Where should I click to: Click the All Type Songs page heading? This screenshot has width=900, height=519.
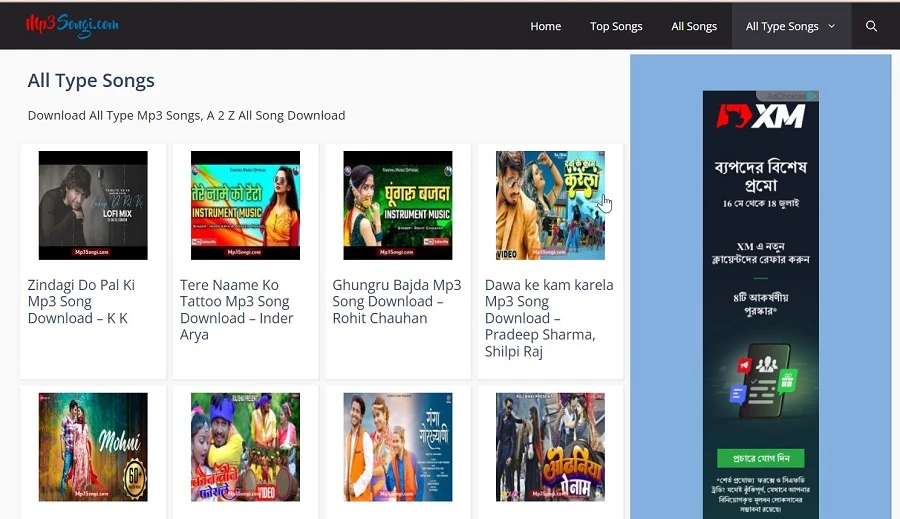(x=91, y=80)
